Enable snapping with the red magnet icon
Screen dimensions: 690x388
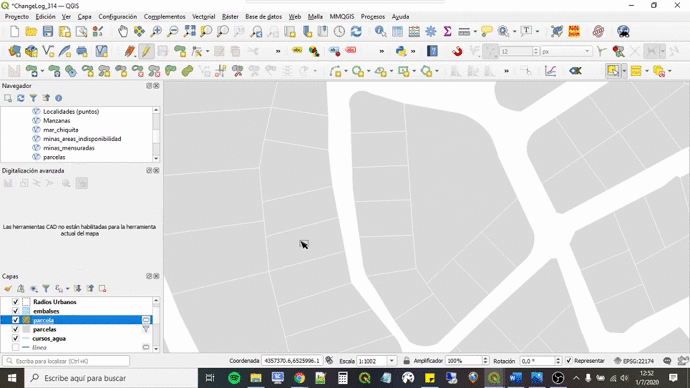coord(457,51)
